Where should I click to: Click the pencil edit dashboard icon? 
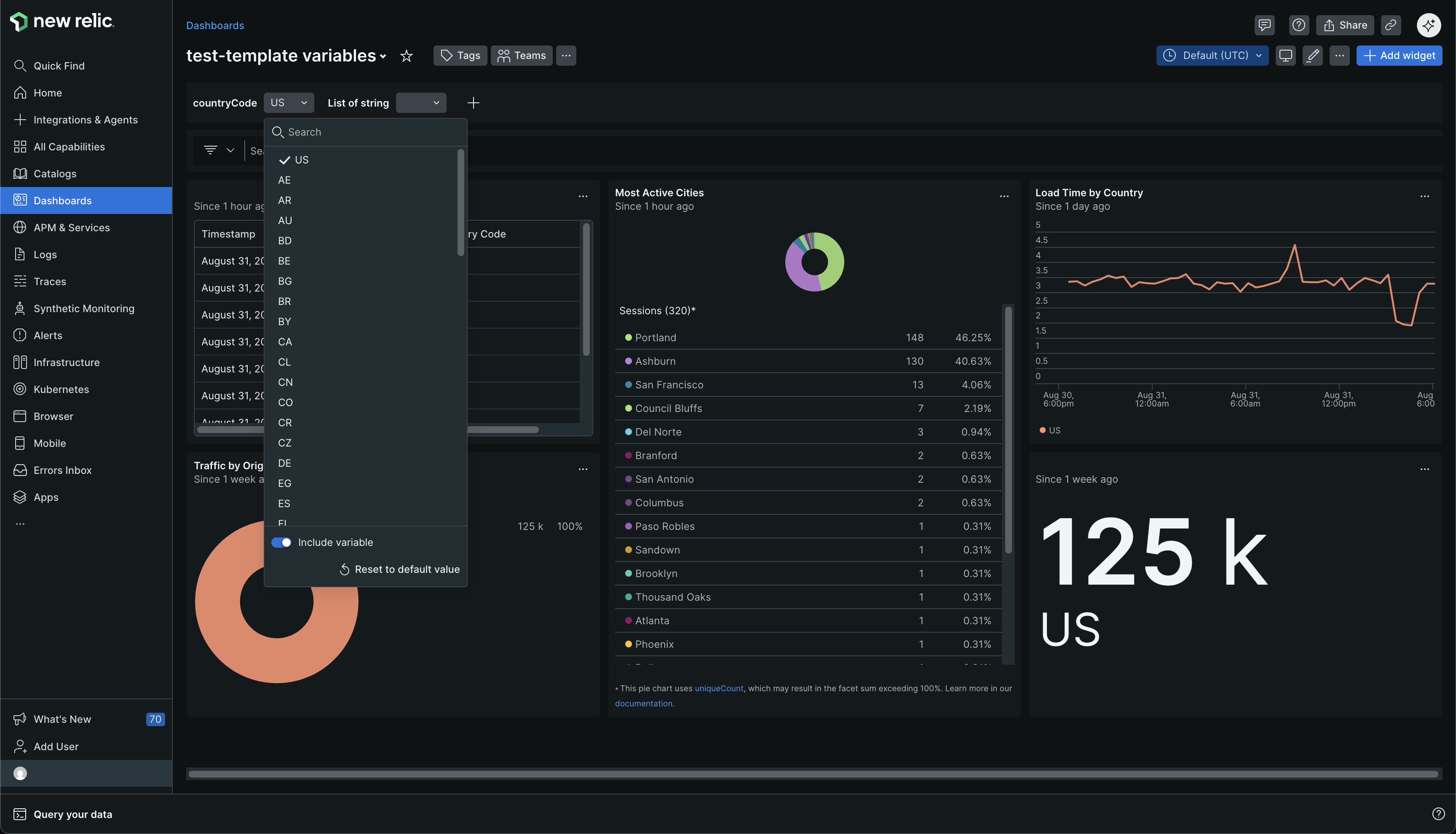click(x=1312, y=56)
